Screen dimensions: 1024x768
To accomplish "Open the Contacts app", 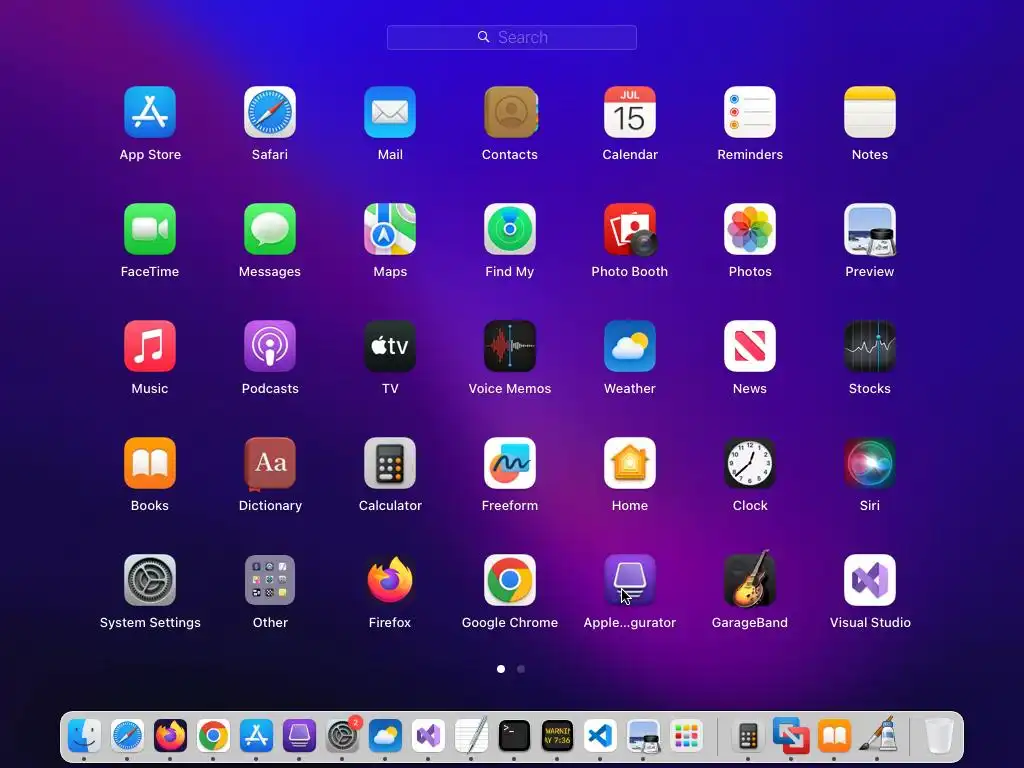I will click(510, 112).
